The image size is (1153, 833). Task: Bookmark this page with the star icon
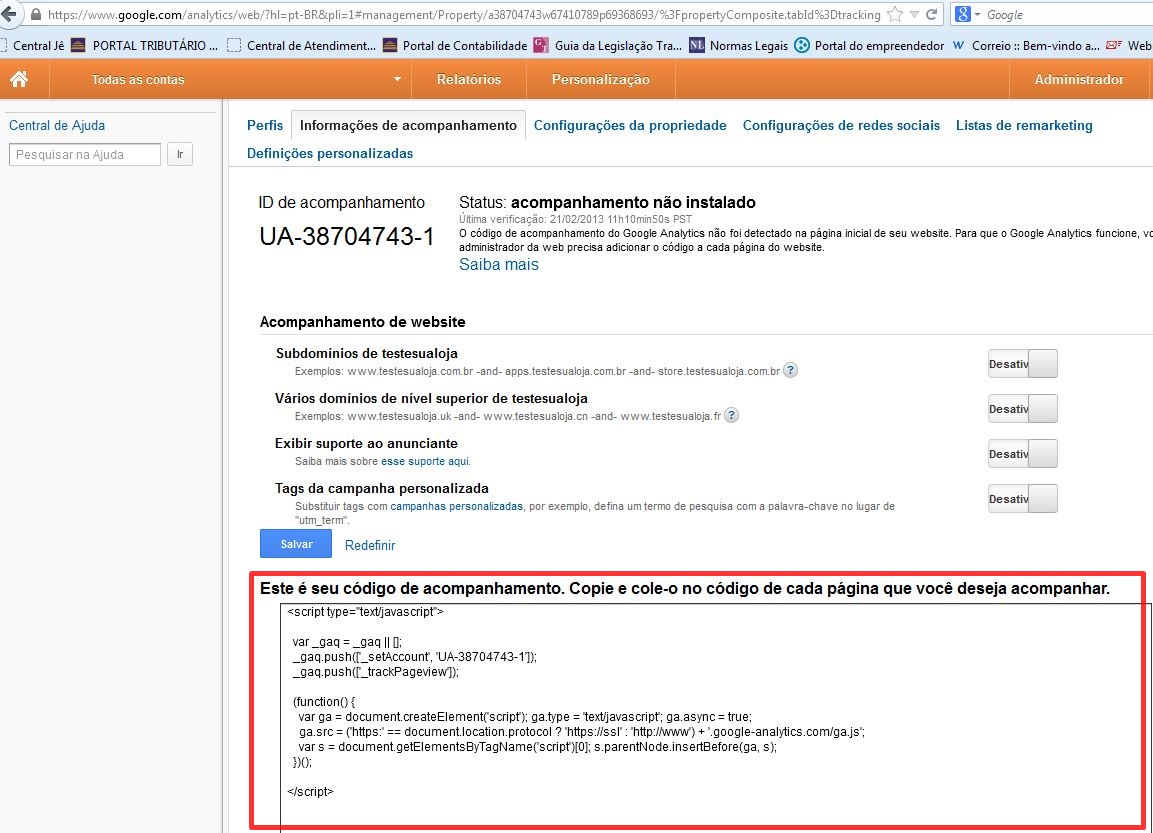895,14
